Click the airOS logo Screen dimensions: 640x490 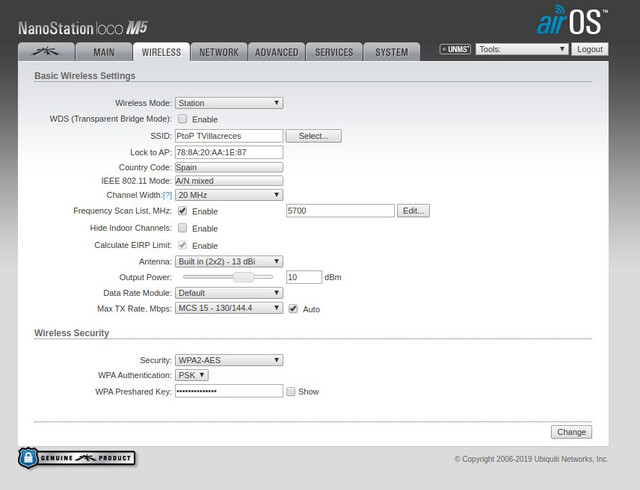pos(572,20)
